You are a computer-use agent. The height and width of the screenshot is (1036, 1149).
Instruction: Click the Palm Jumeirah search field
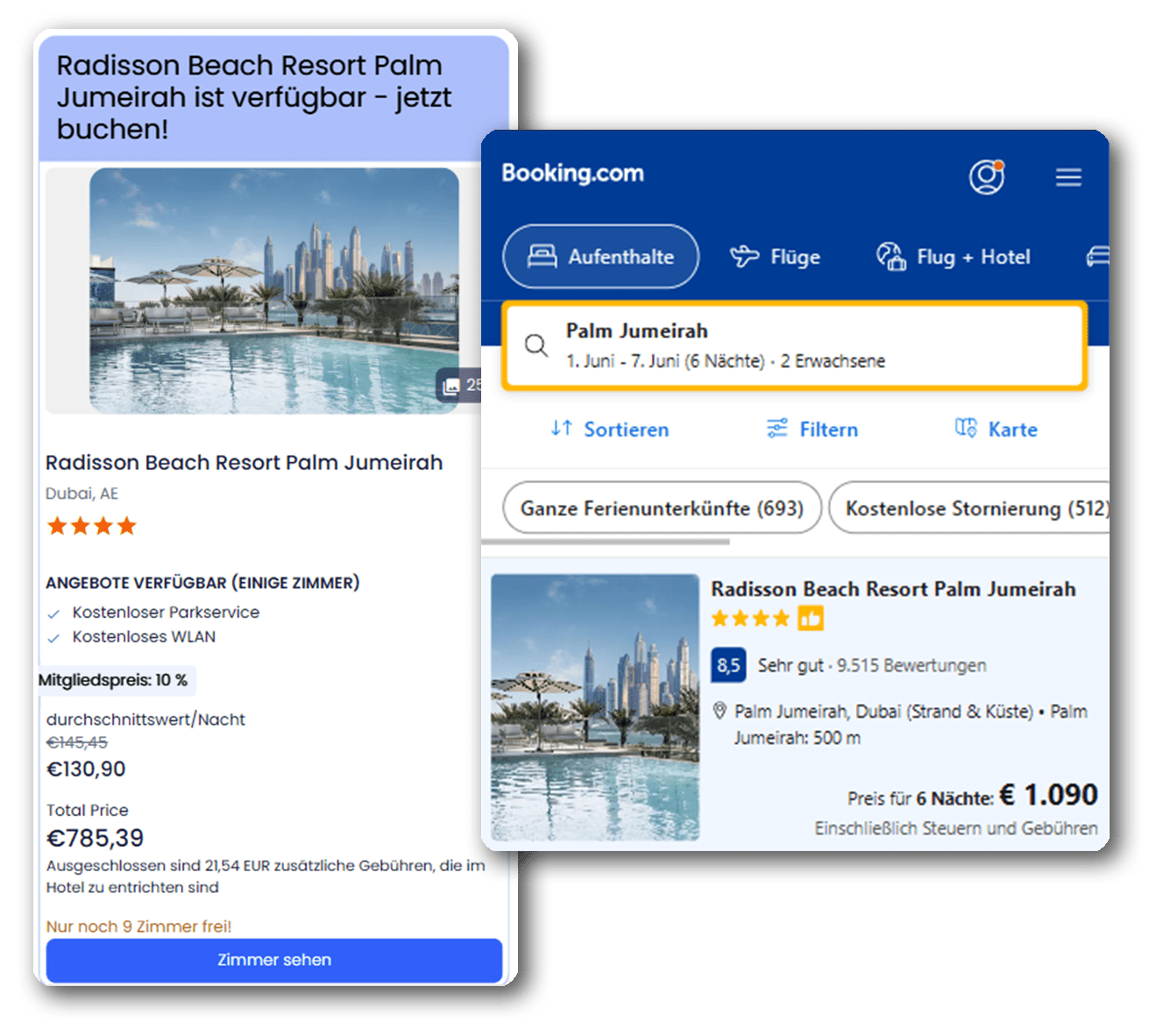click(794, 345)
